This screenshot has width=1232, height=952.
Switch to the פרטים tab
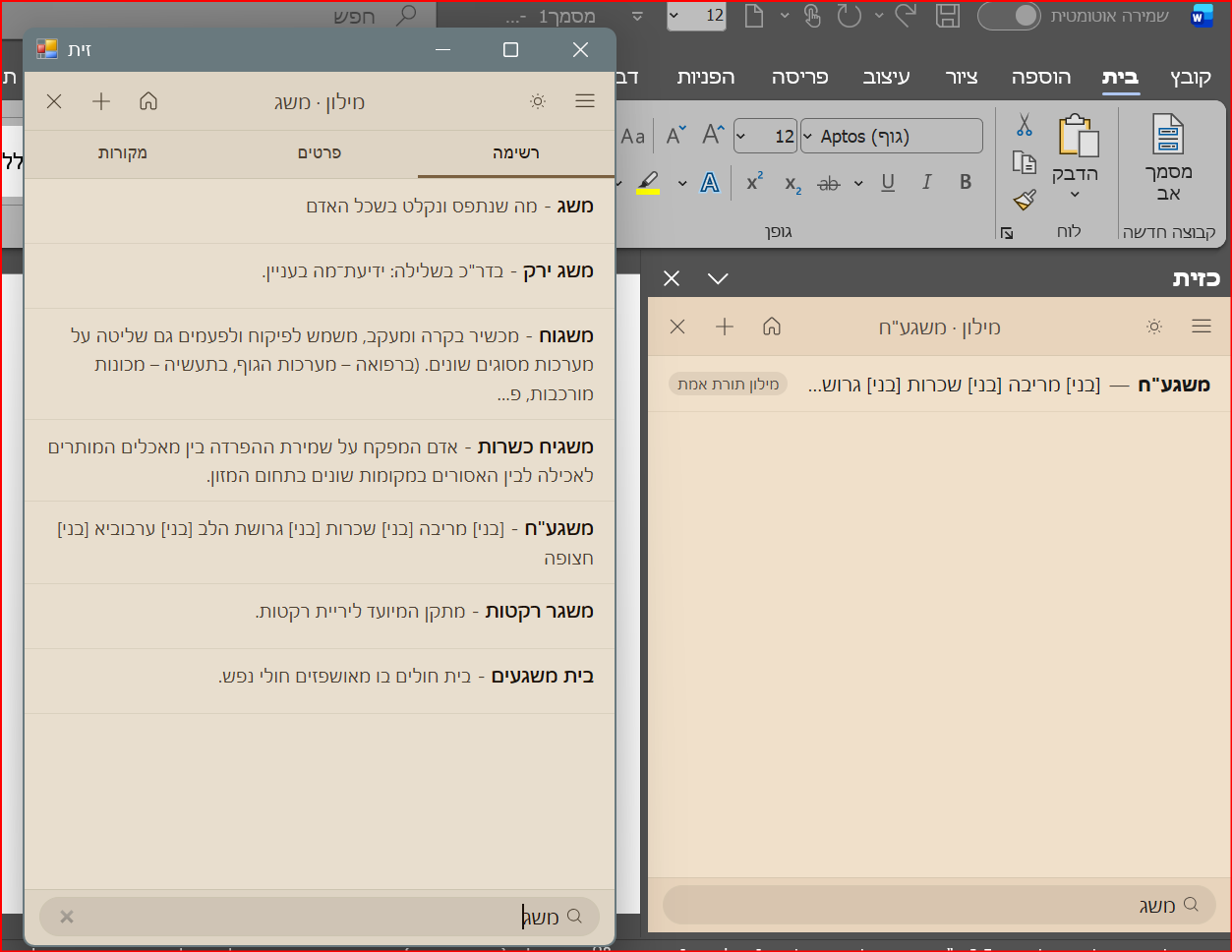coord(320,153)
